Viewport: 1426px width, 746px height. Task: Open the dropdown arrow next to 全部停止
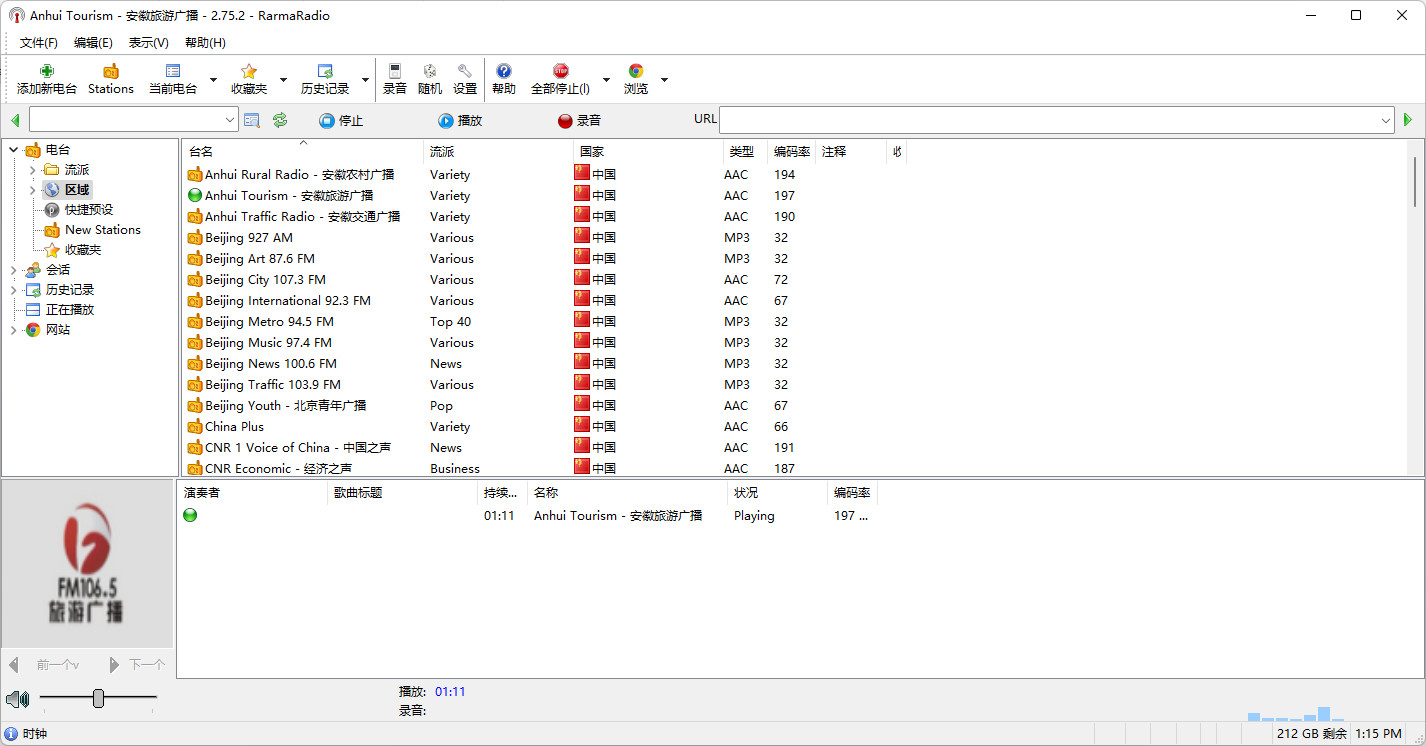(606, 80)
